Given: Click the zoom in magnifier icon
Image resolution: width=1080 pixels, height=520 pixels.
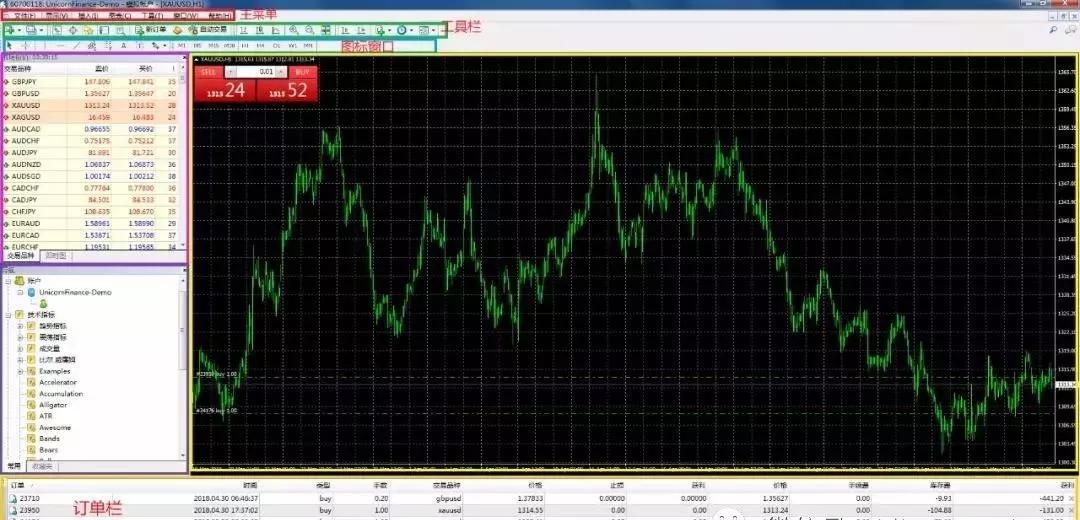Looking at the screenshot, I should tap(293, 31).
